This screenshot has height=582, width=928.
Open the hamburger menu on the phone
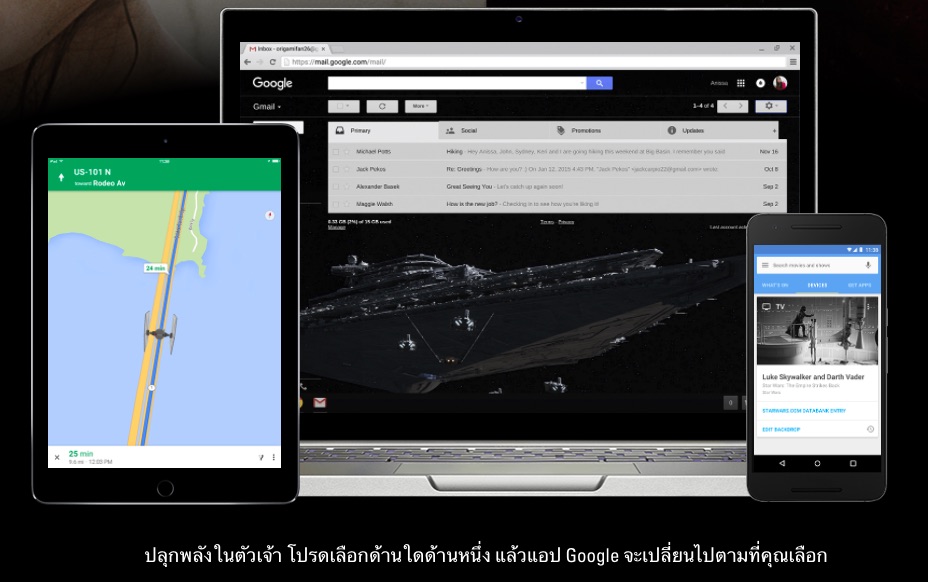point(765,265)
